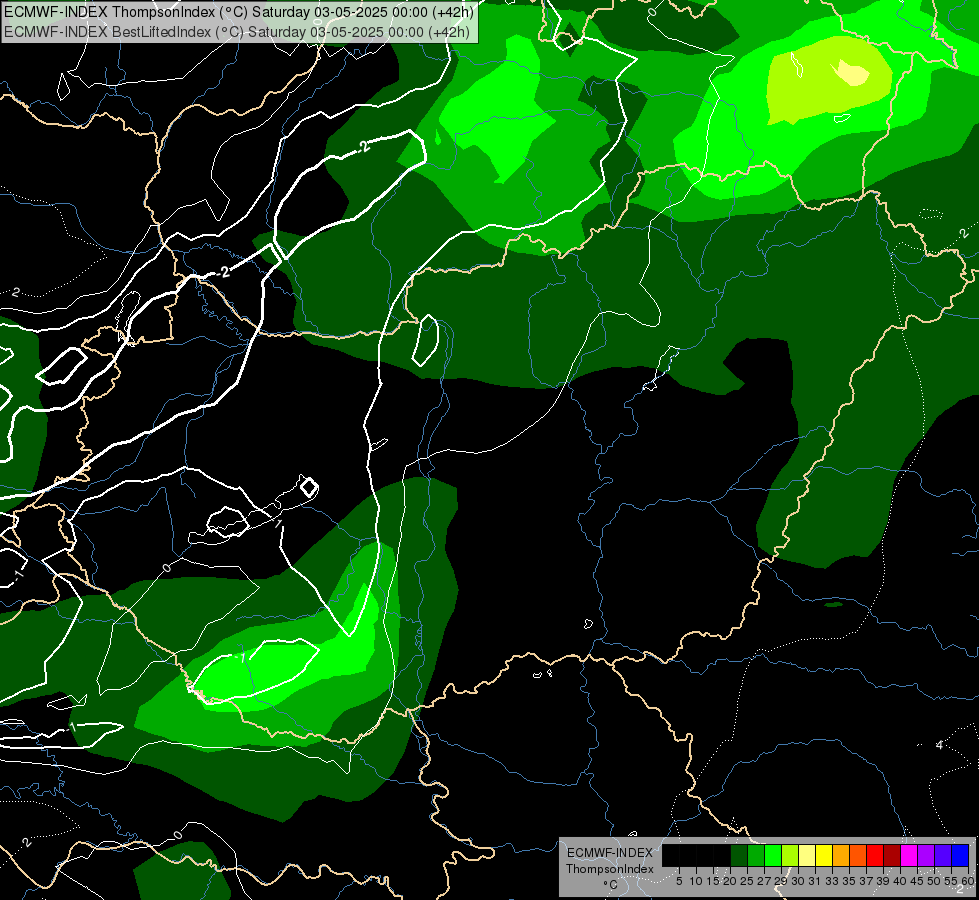The height and width of the screenshot is (900, 979).
Task: Click the 'ECMWF-INDEX' label in the legend
Action: [x=610, y=853]
